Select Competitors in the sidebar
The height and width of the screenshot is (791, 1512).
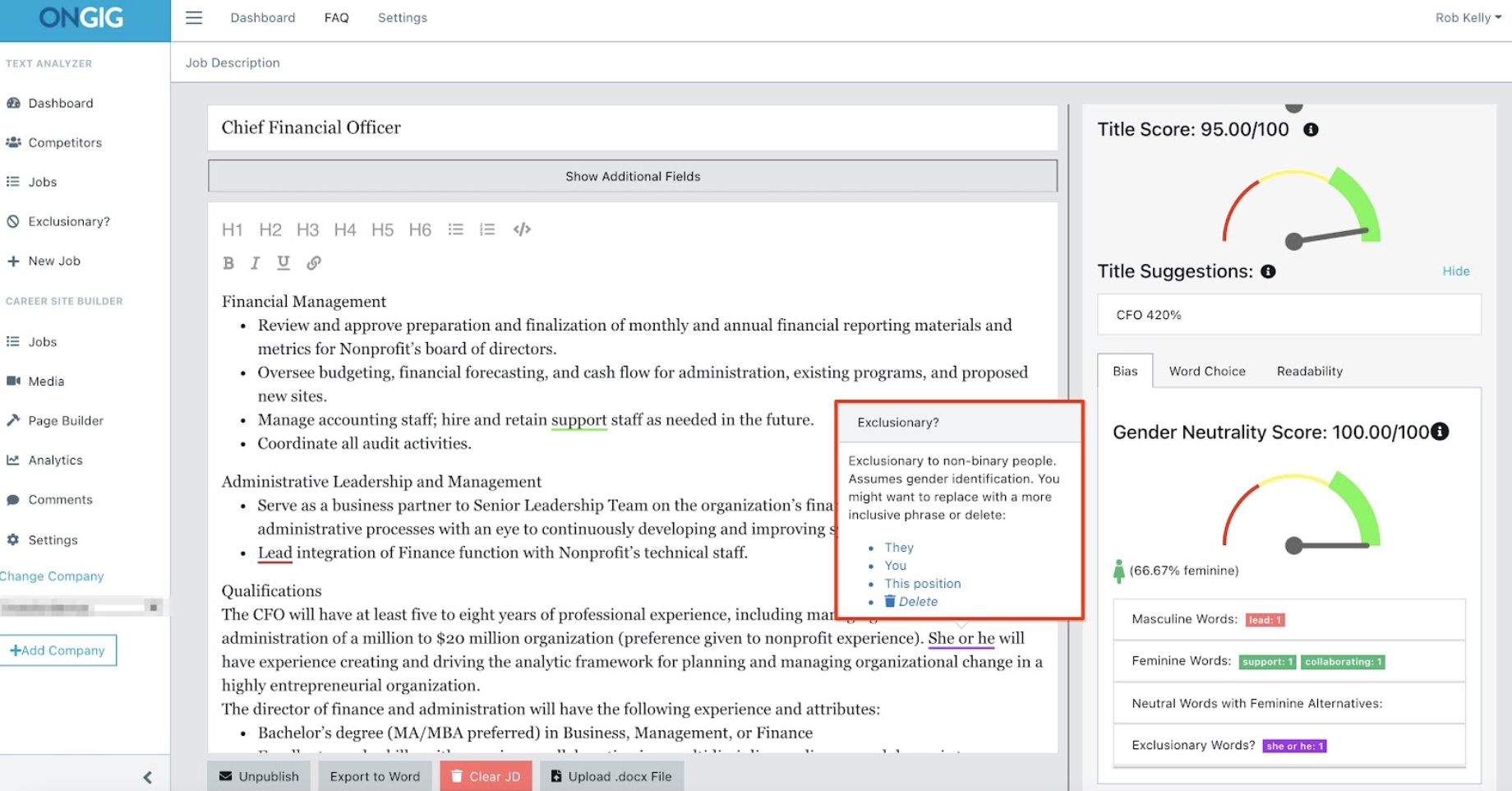pos(65,142)
